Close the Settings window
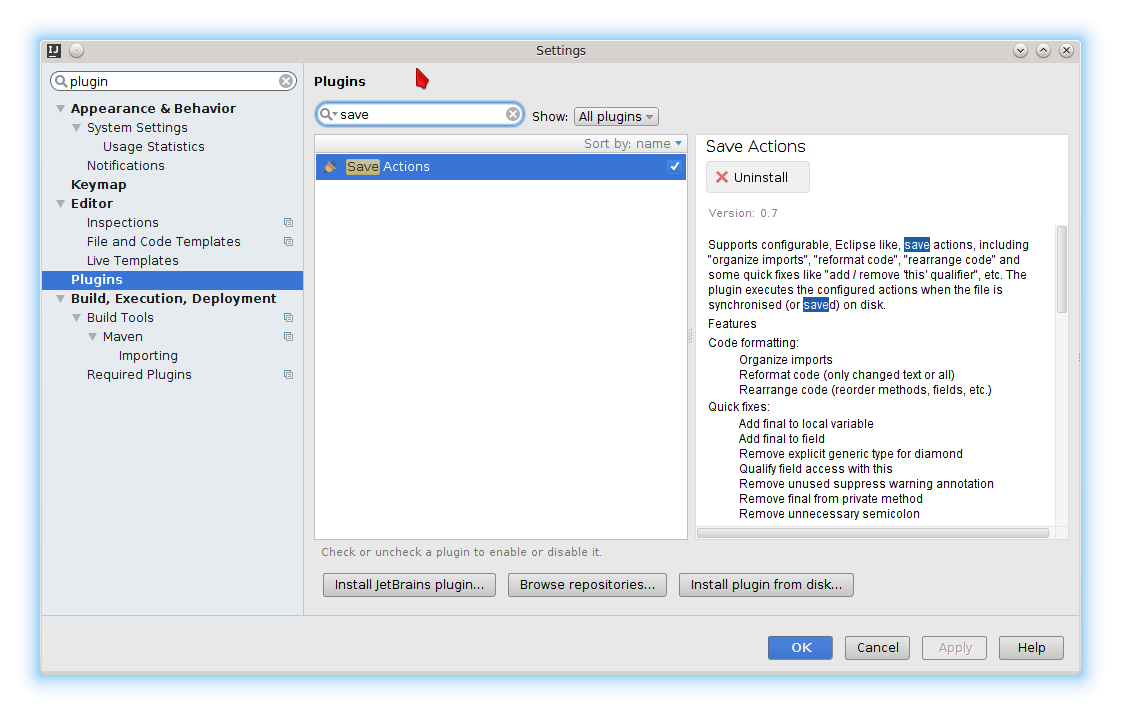Image resolution: width=1121 pixels, height=715 pixels. (1066, 51)
